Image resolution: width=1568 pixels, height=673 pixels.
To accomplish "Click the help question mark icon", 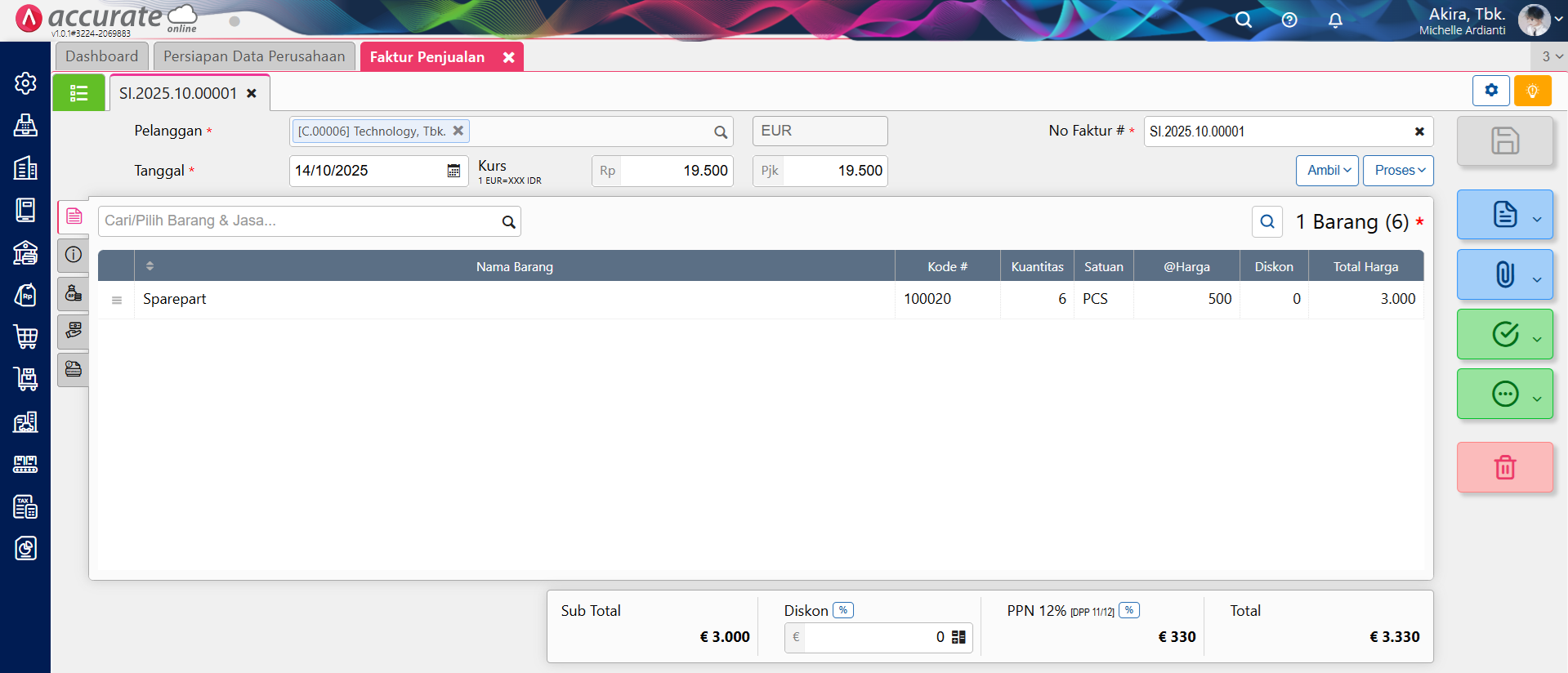I will click(1289, 20).
